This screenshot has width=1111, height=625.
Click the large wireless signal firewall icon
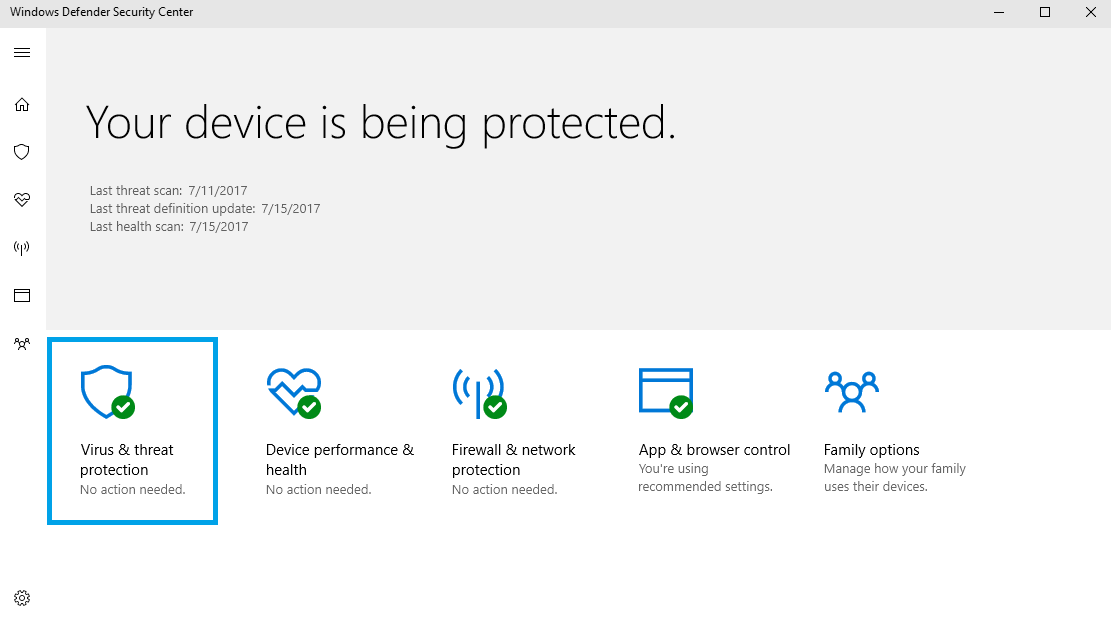click(480, 393)
